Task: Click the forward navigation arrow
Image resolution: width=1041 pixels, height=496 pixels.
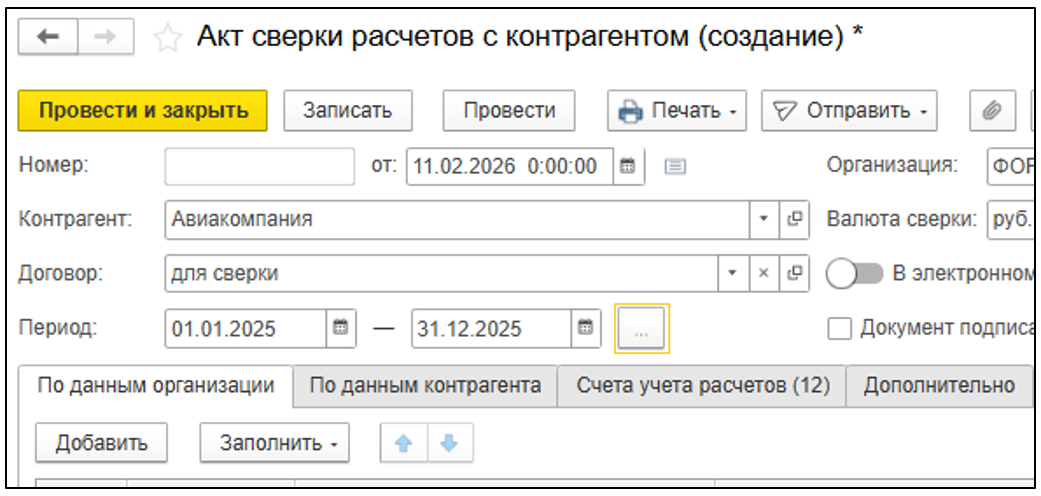Action: tap(104, 37)
